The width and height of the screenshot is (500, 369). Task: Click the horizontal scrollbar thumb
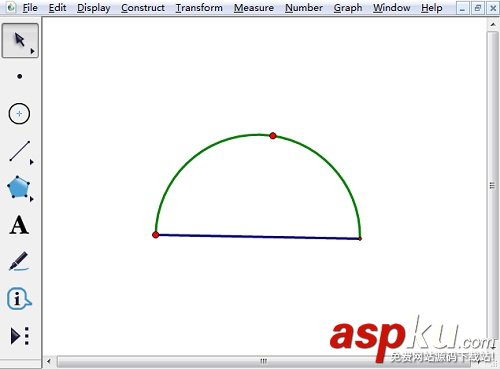(x=263, y=361)
